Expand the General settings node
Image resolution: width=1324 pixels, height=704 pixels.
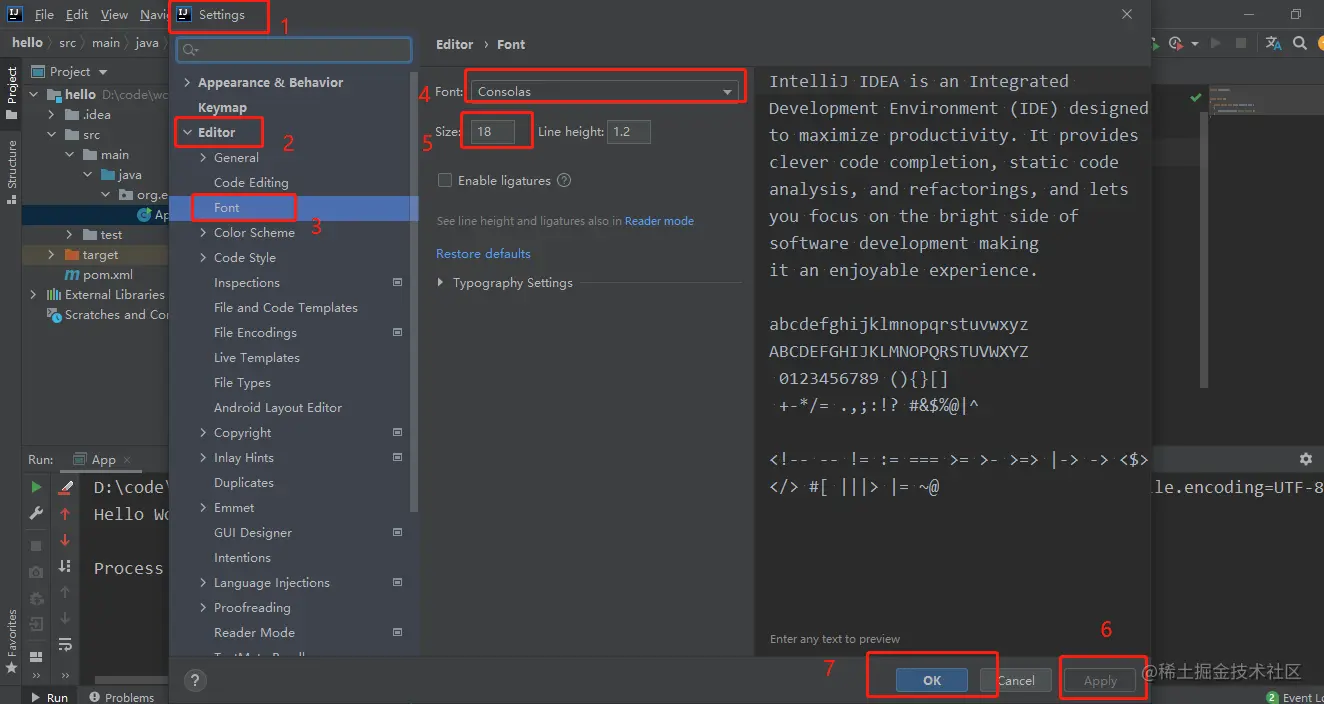coord(203,158)
